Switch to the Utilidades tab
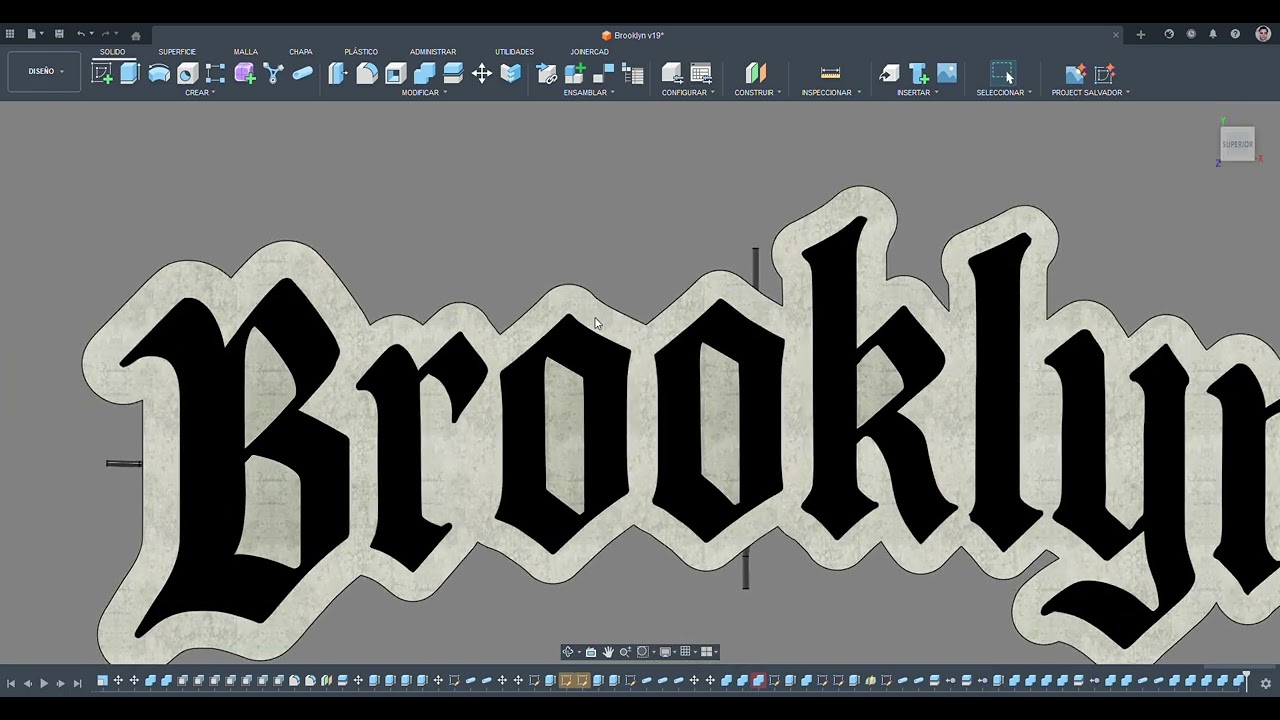 [x=514, y=52]
